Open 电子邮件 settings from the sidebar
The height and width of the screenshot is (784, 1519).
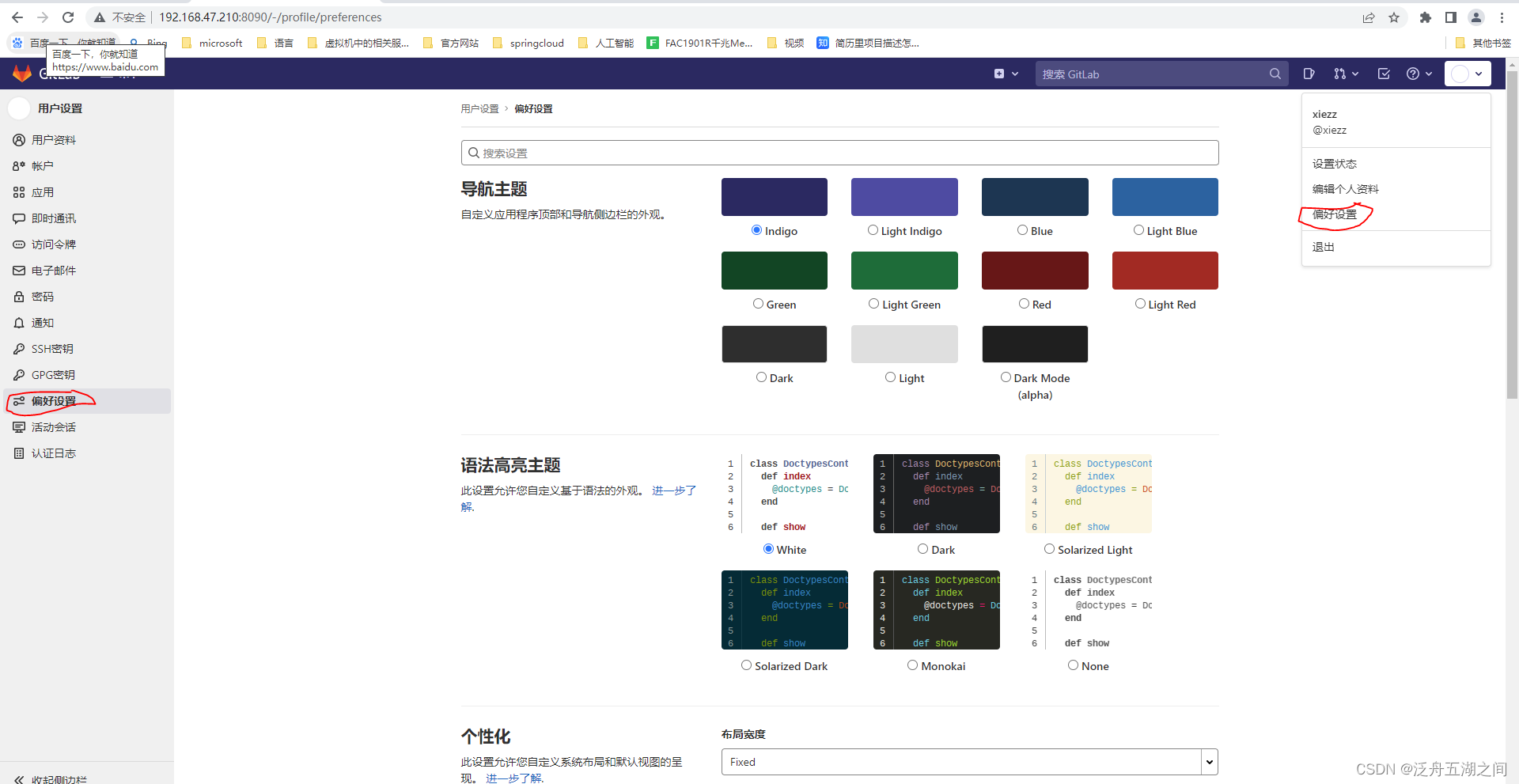52,270
